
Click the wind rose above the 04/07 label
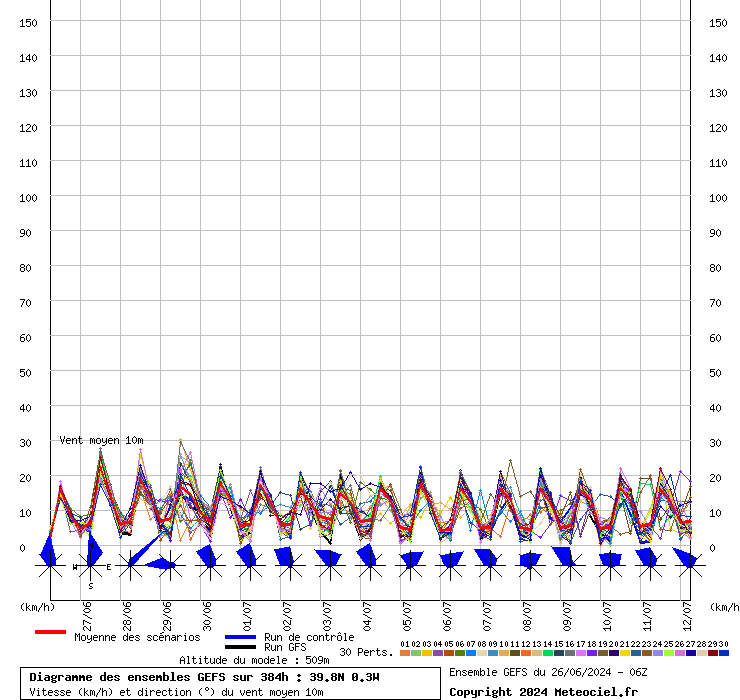(369, 565)
